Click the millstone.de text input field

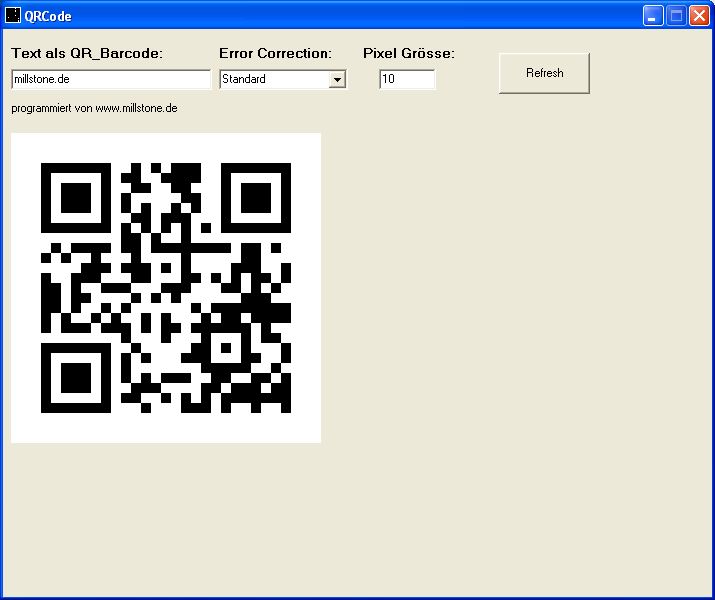111,79
